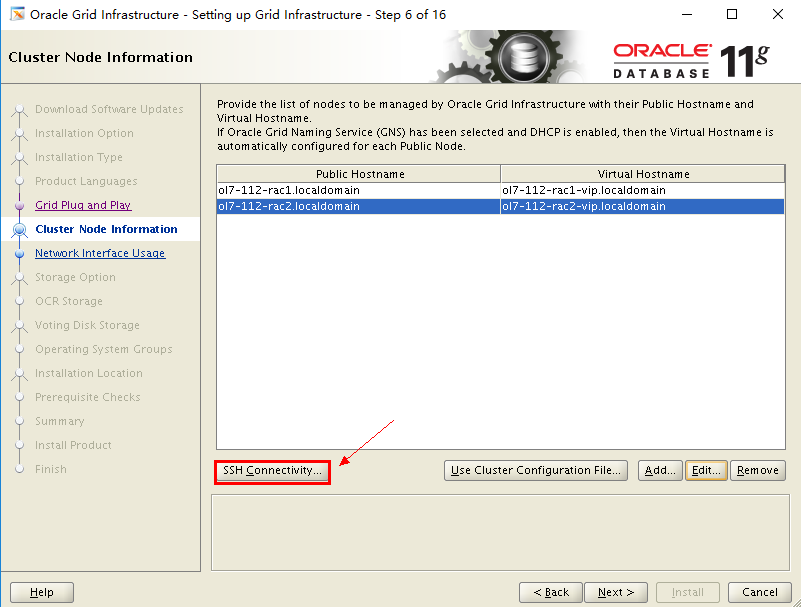Cancel the Grid Infrastructure installation
Viewport: 801px width, 607px height.
point(760,592)
